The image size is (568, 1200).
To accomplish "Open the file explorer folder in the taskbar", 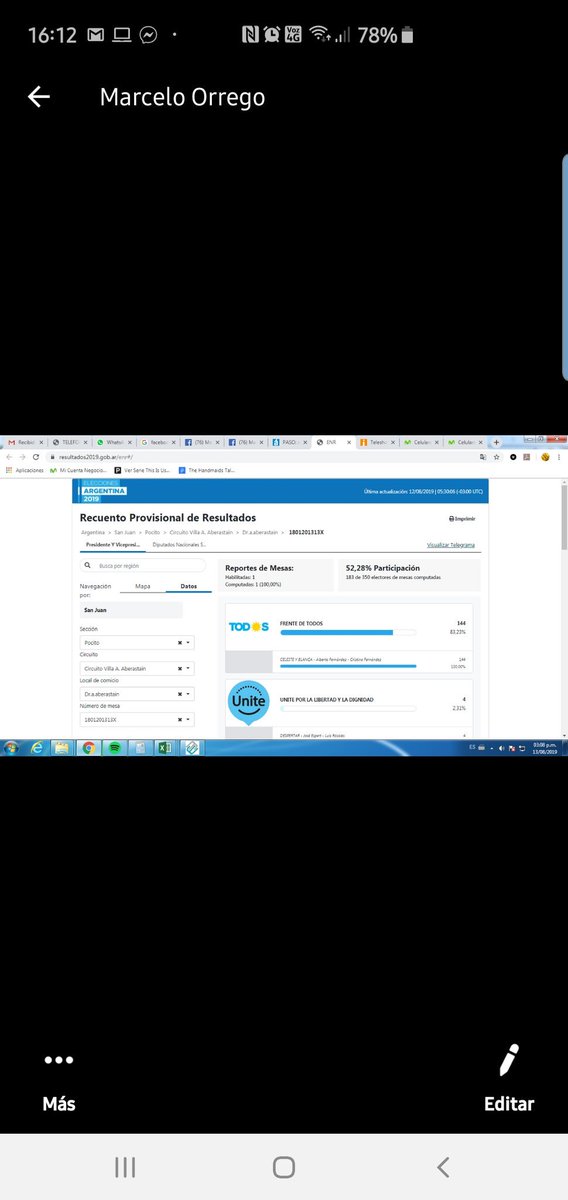I will pyautogui.click(x=62, y=747).
